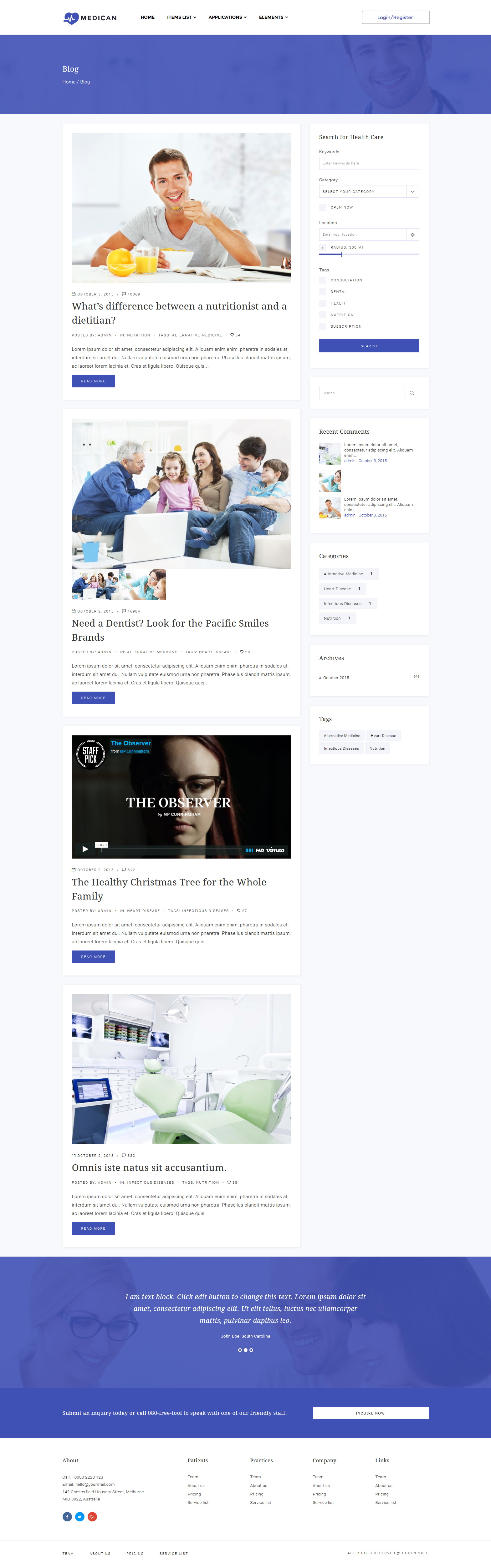Click heart like icon on Pacific Smiles post

tap(242, 652)
